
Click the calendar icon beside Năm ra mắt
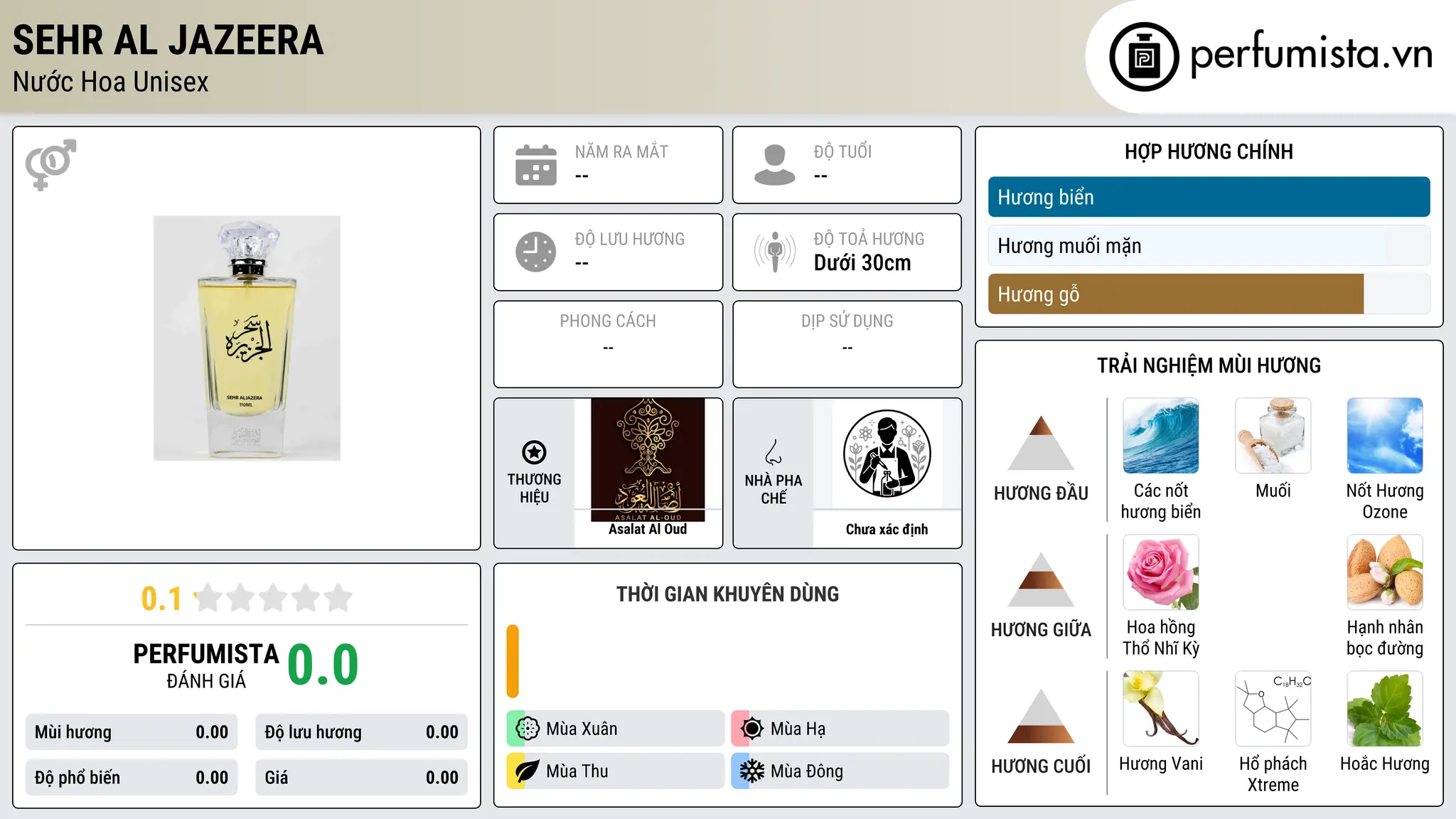[536, 165]
